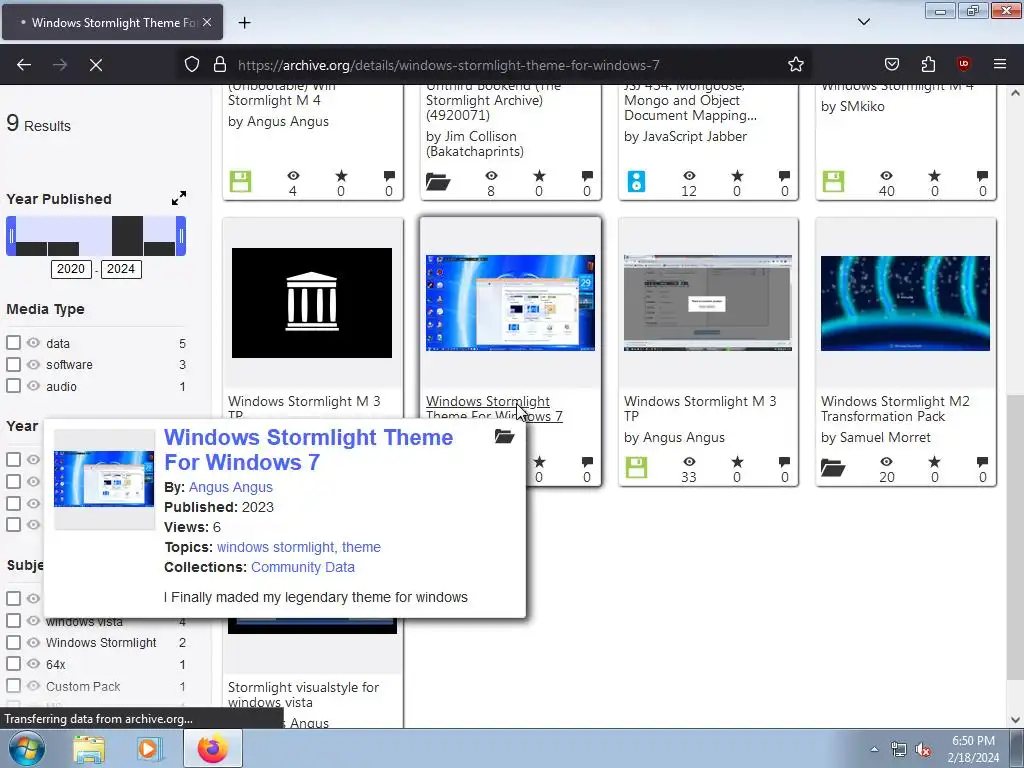
Task: Save page to Pocket icon
Action: (891, 65)
